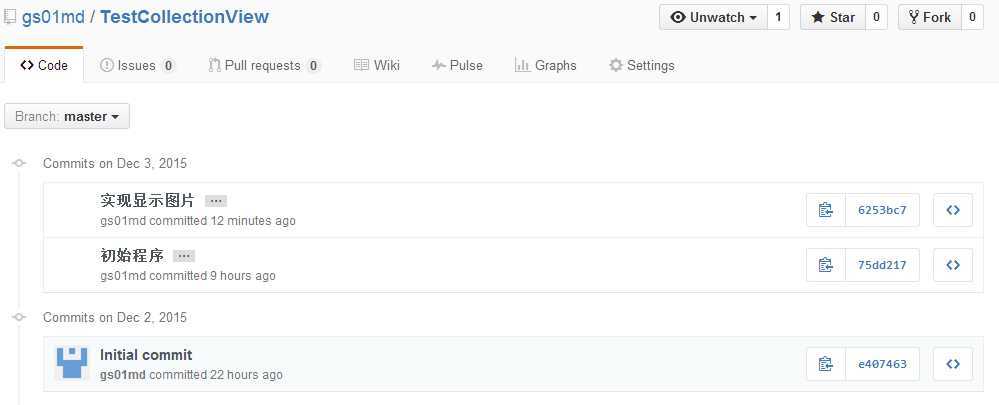This screenshot has width=999, height=405.
Task: Expand description of commit 实现显示图片
Action: tap(216, 201)
